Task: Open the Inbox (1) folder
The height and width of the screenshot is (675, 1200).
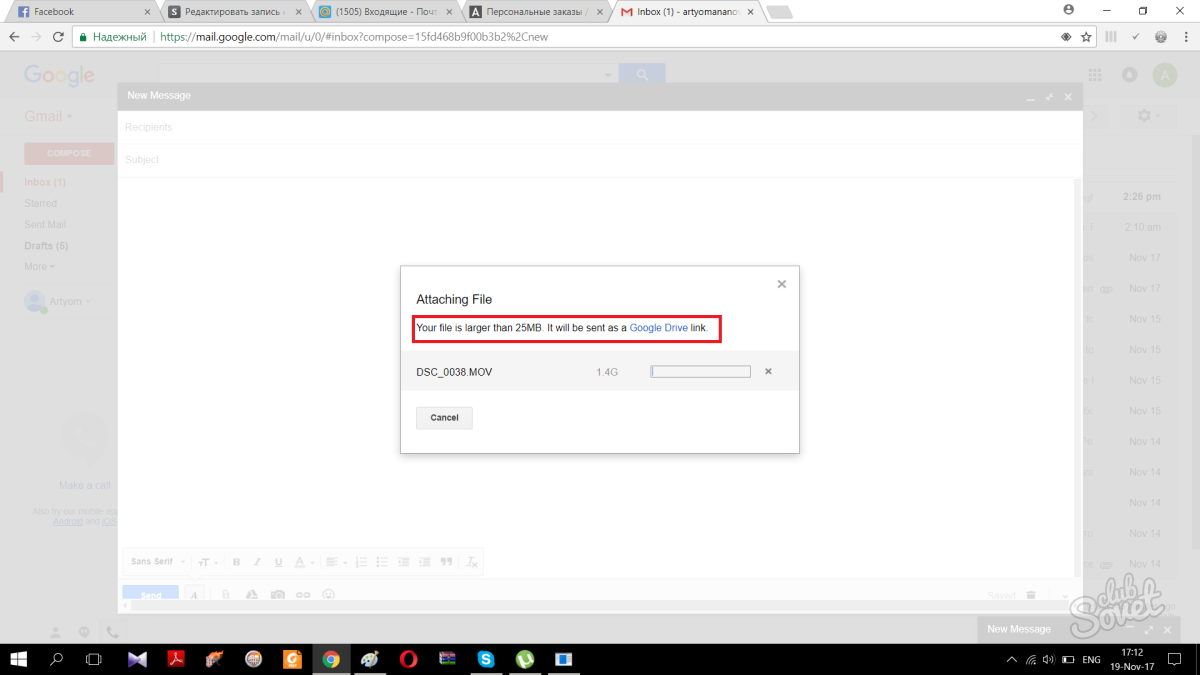Action: (45, 182)
